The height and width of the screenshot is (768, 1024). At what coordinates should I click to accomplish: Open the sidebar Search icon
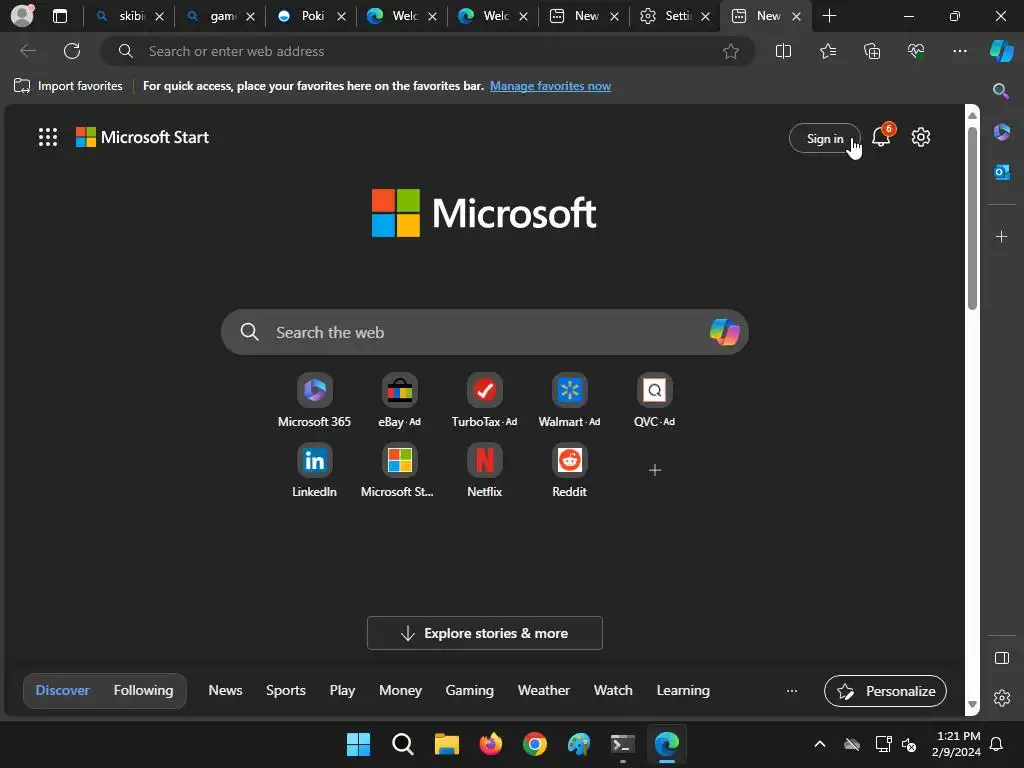(1001, 91)
